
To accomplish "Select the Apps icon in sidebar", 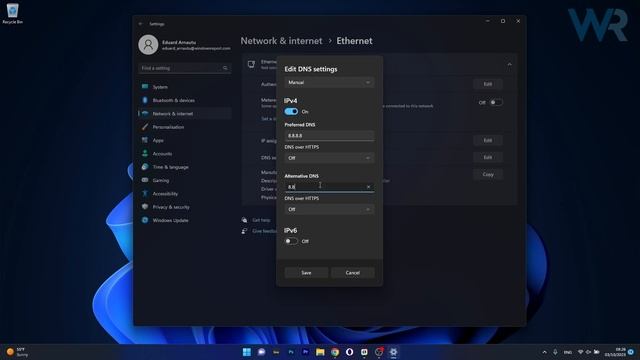I will pos(144,140).
